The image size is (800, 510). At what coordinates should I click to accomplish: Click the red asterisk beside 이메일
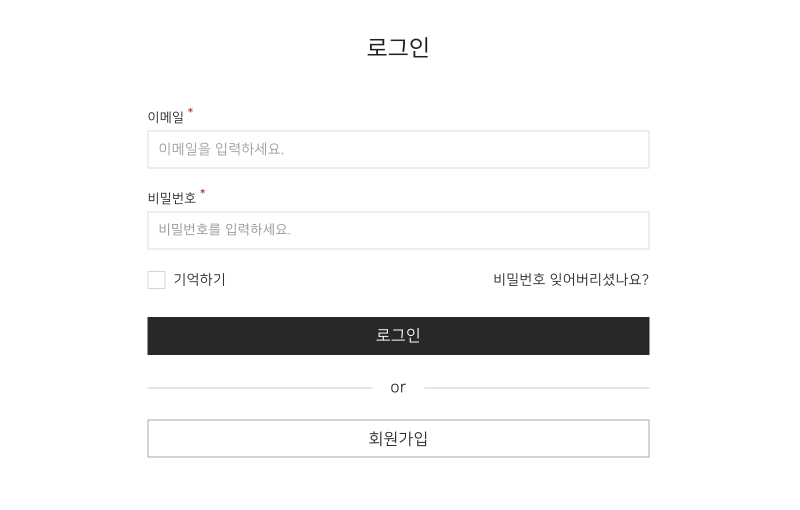pos(191,112)
